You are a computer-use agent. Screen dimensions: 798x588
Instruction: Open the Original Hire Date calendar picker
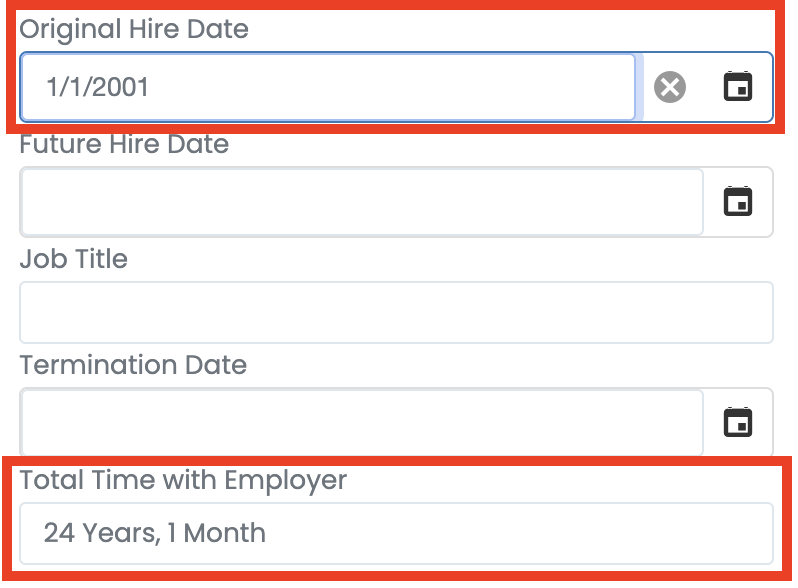click(737, 88)
